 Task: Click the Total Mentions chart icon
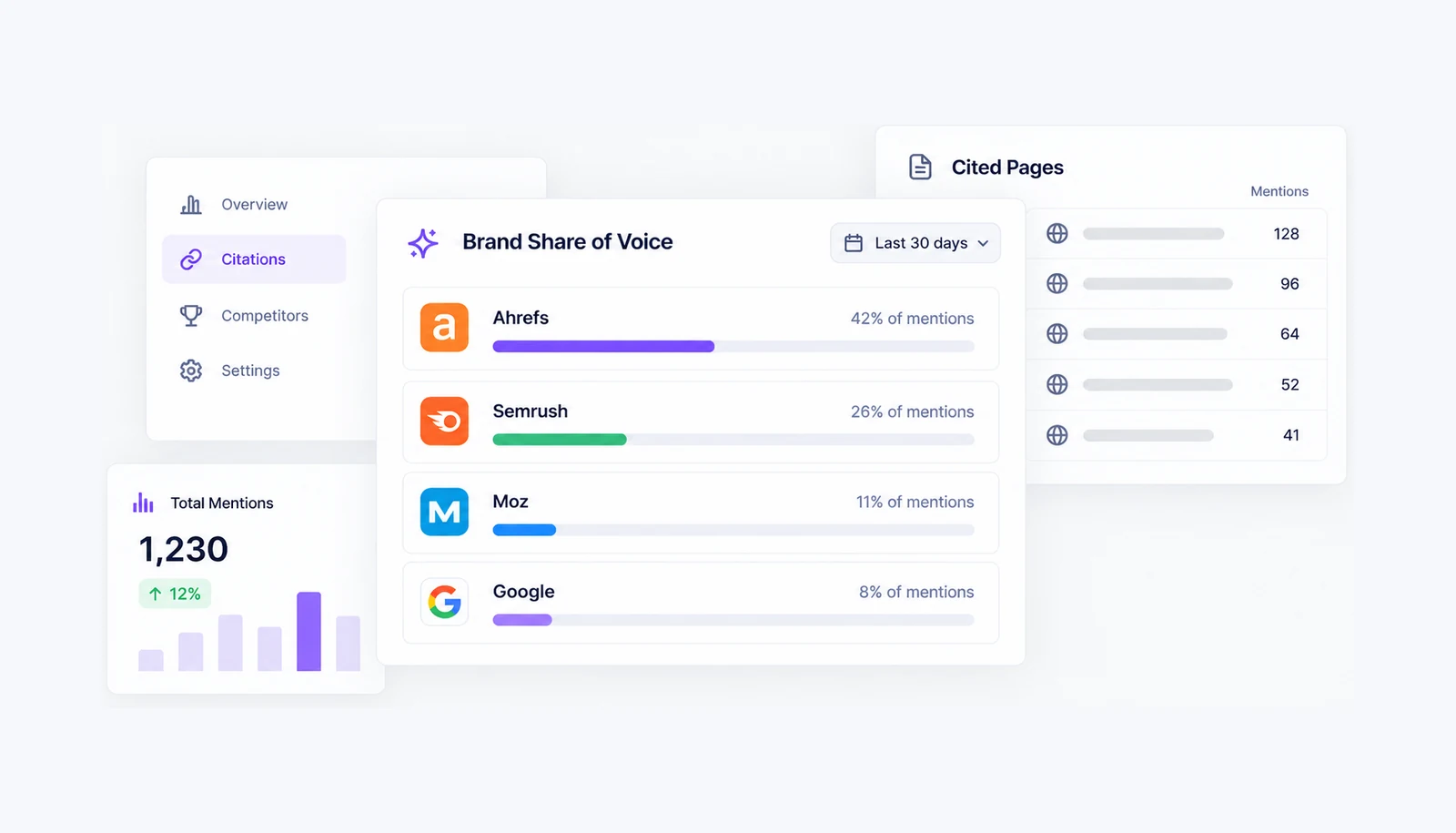pos(144,503)
